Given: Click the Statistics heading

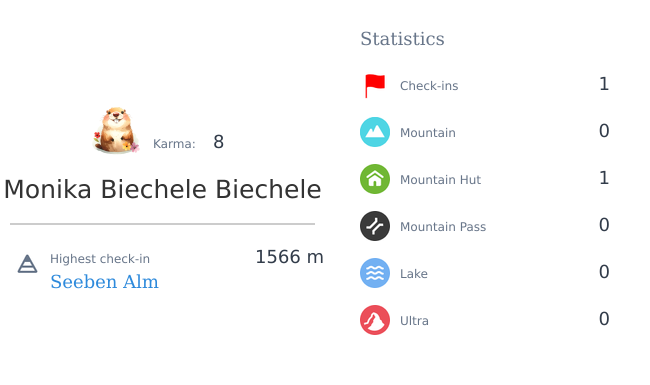Looking at the screenshot, I should [402, 39].
